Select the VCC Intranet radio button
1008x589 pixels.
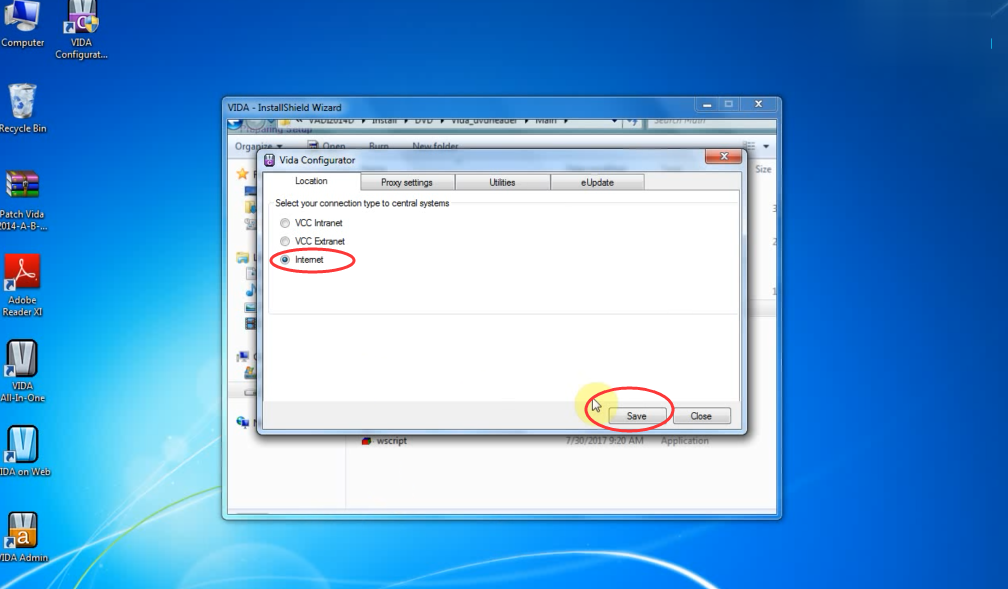click(285, 223)
